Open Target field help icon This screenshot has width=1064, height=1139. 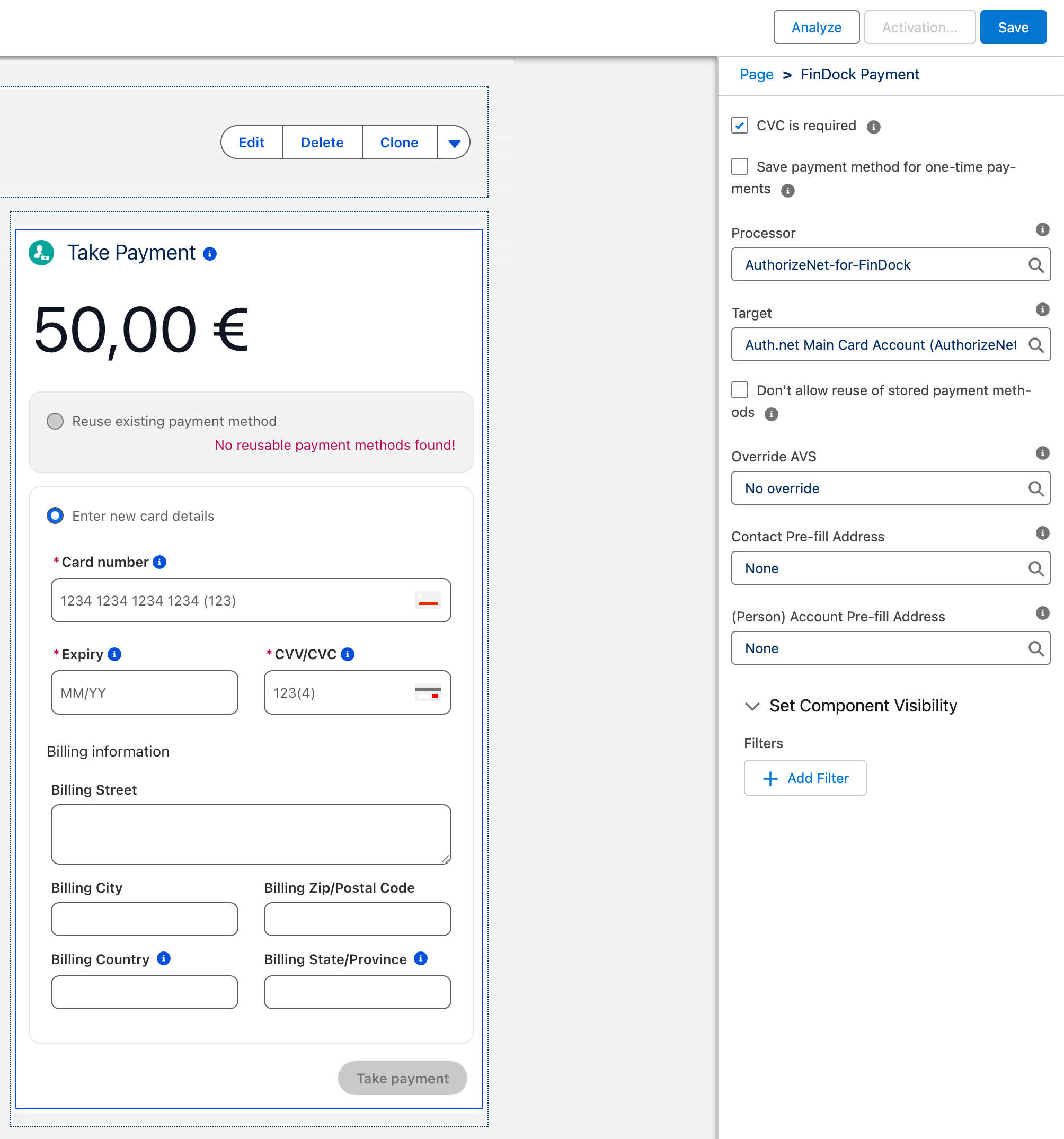tap(1042, 310)
